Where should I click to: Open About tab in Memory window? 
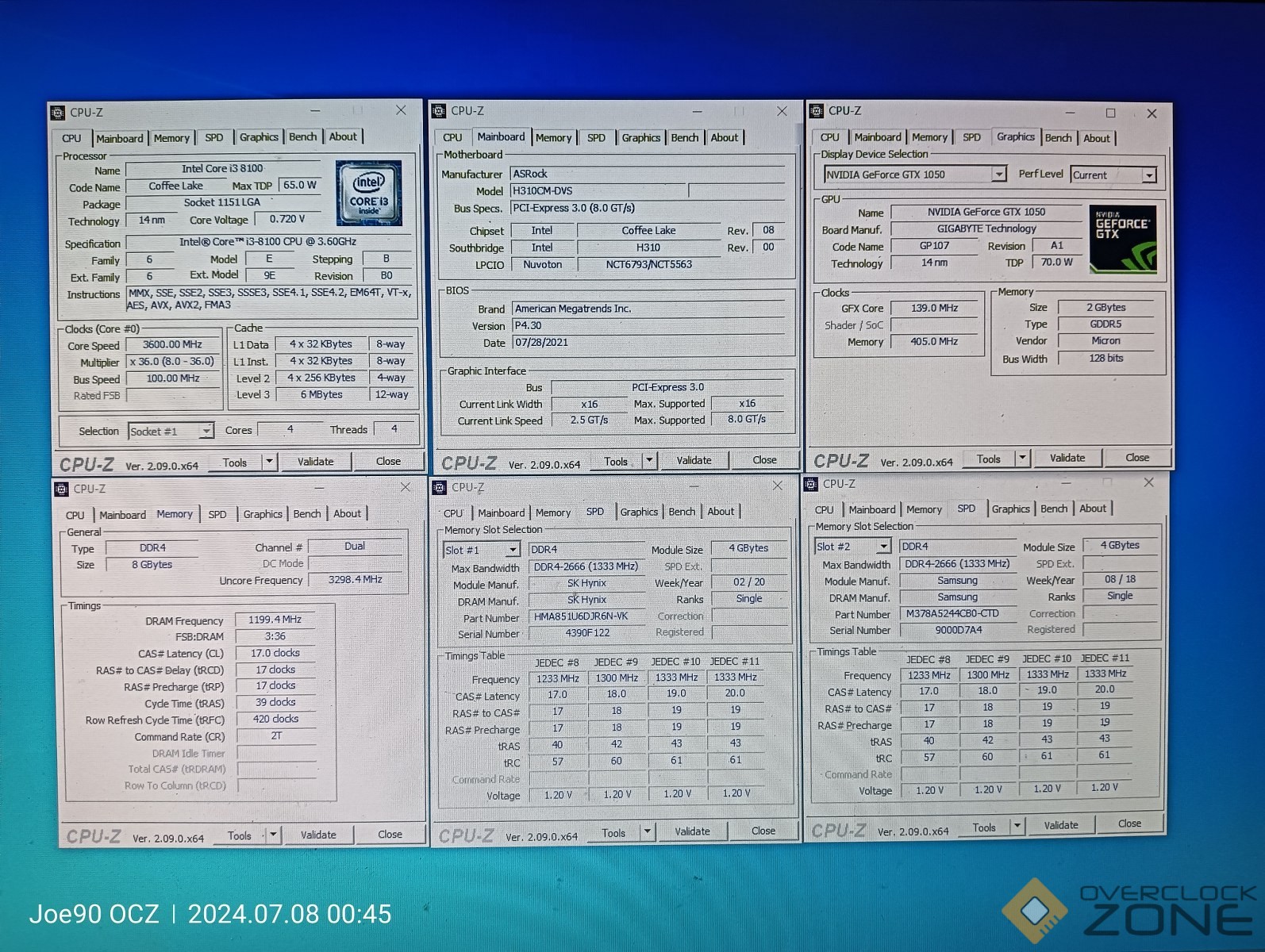point(347,513)
